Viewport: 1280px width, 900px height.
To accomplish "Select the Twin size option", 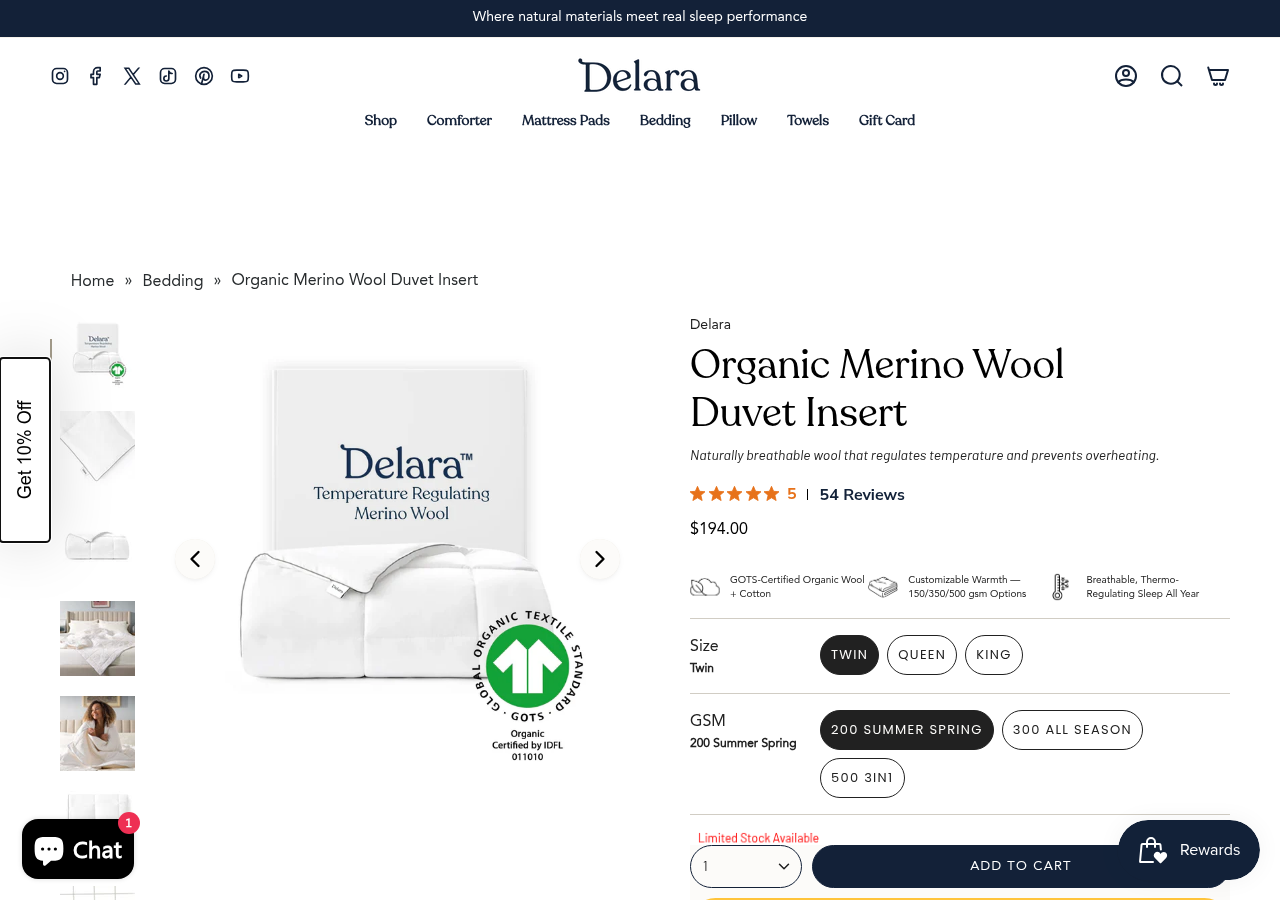I will click(849, 655).
